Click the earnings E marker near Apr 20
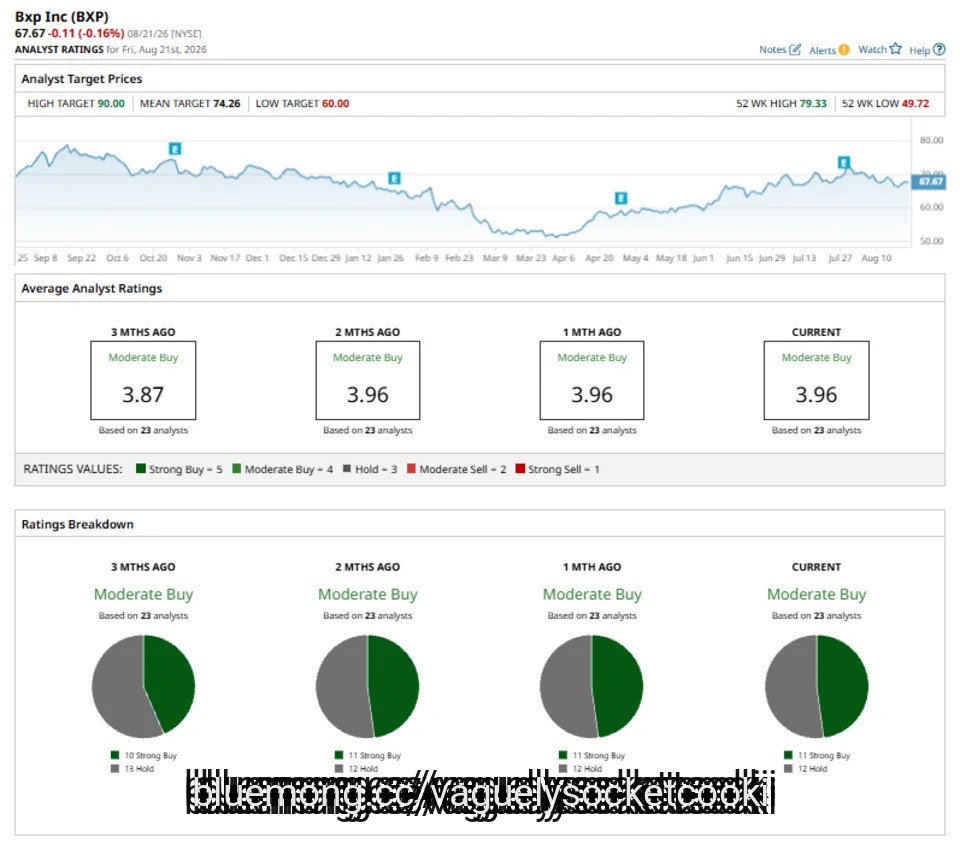 (621, 198)
